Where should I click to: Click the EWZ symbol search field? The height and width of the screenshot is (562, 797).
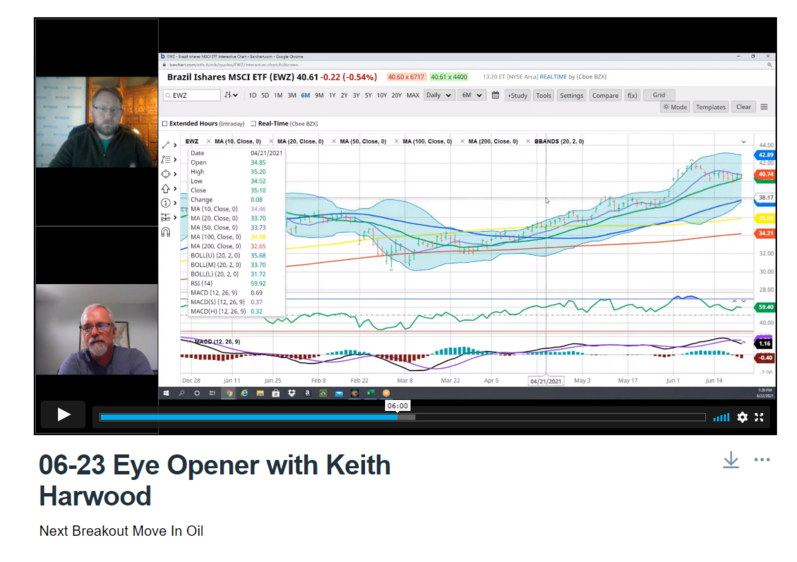pyautogui.click(x=192, y=95)
